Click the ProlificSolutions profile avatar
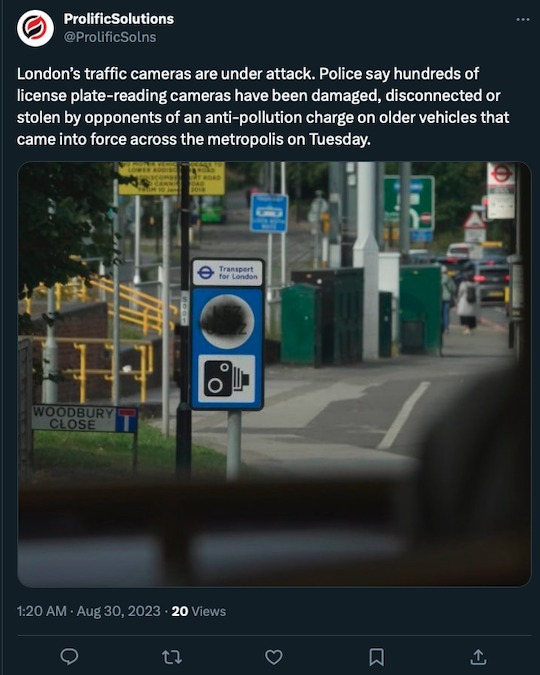Image resolution: width=540 pixels, height=675 pixels. pyautogui.click(x=35, y=28)
